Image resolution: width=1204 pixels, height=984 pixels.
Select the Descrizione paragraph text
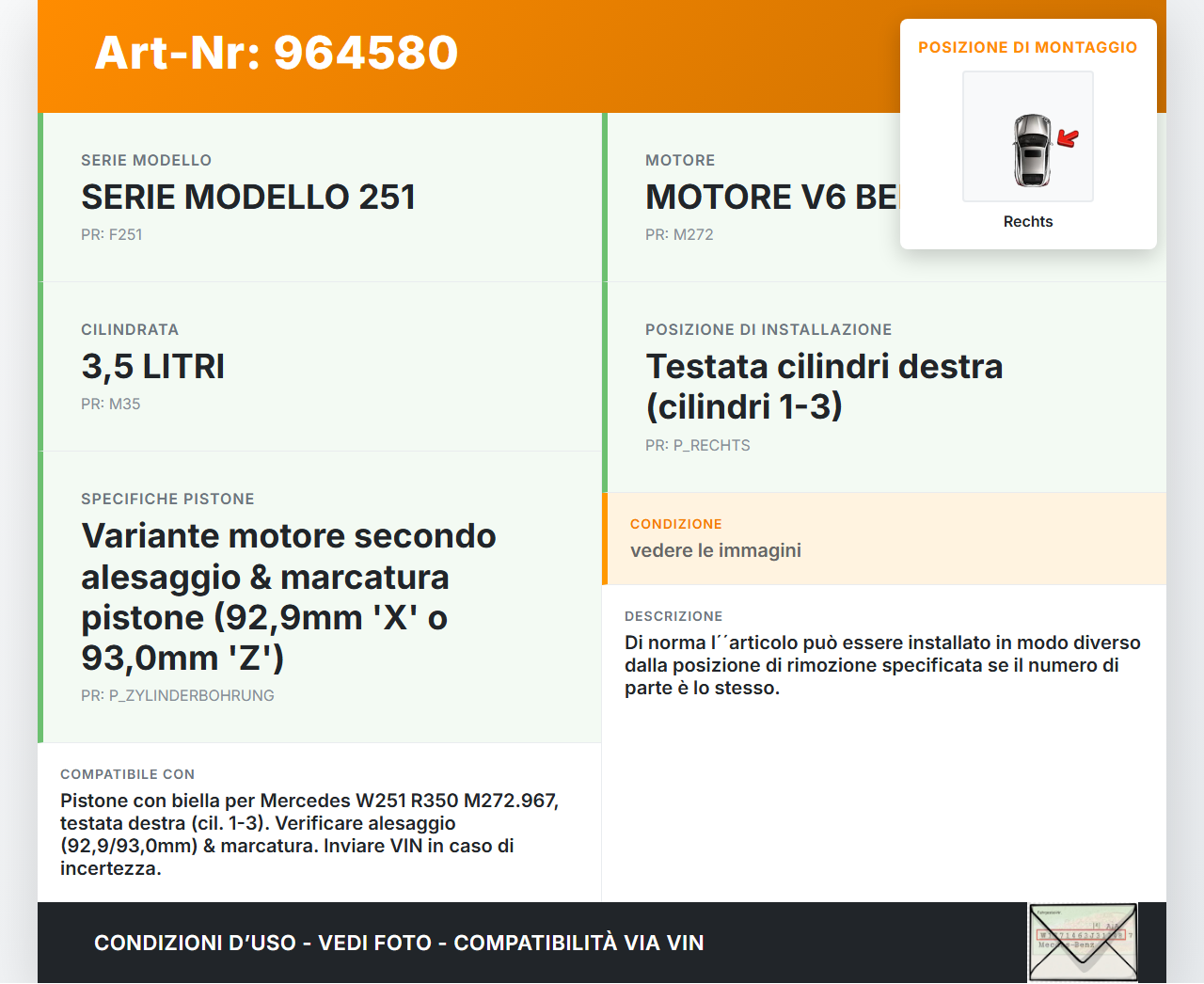coord(881,665)
